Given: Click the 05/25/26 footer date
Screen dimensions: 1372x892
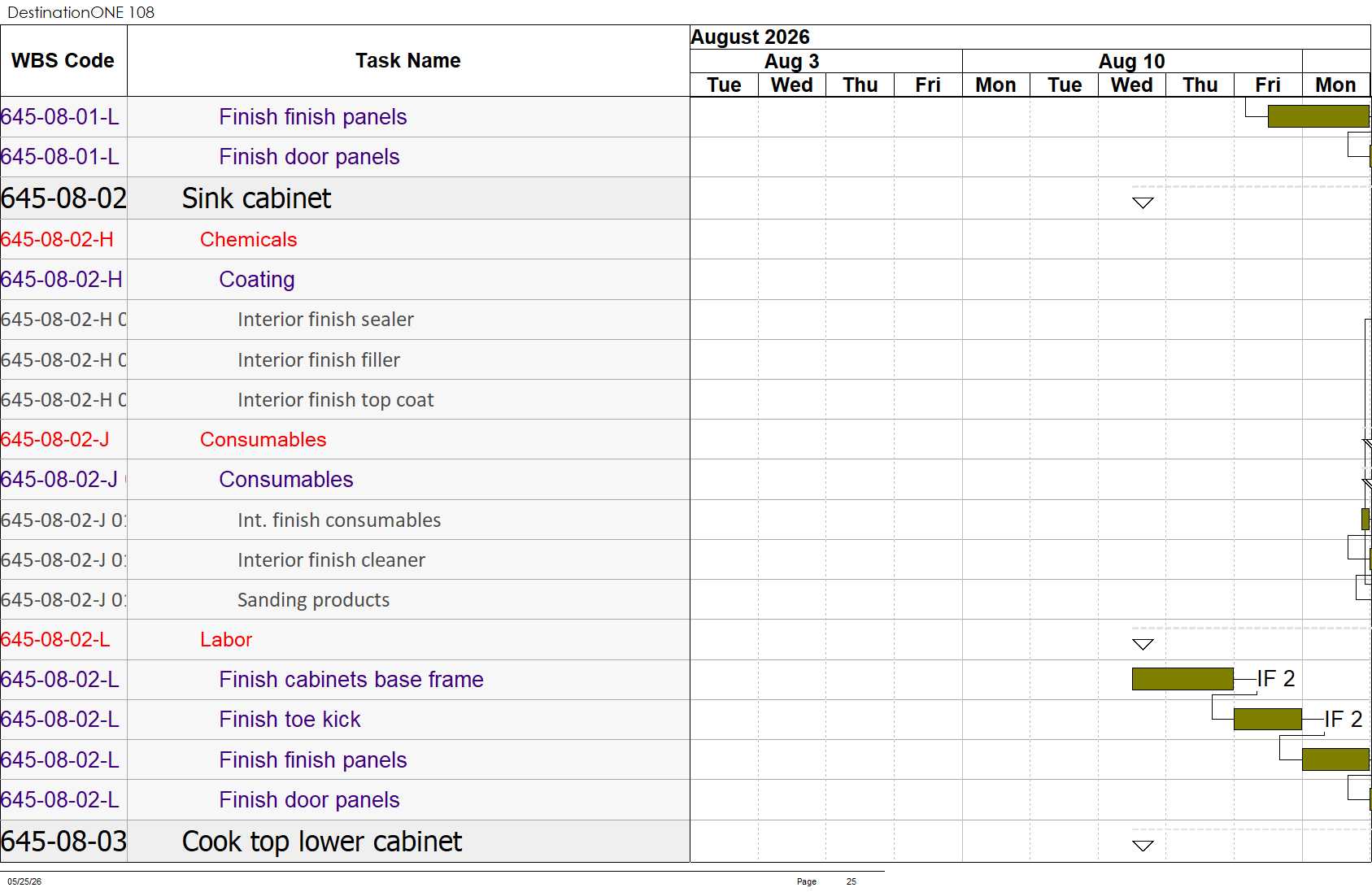Looking at the screenshot, I should tap(24, 881).
